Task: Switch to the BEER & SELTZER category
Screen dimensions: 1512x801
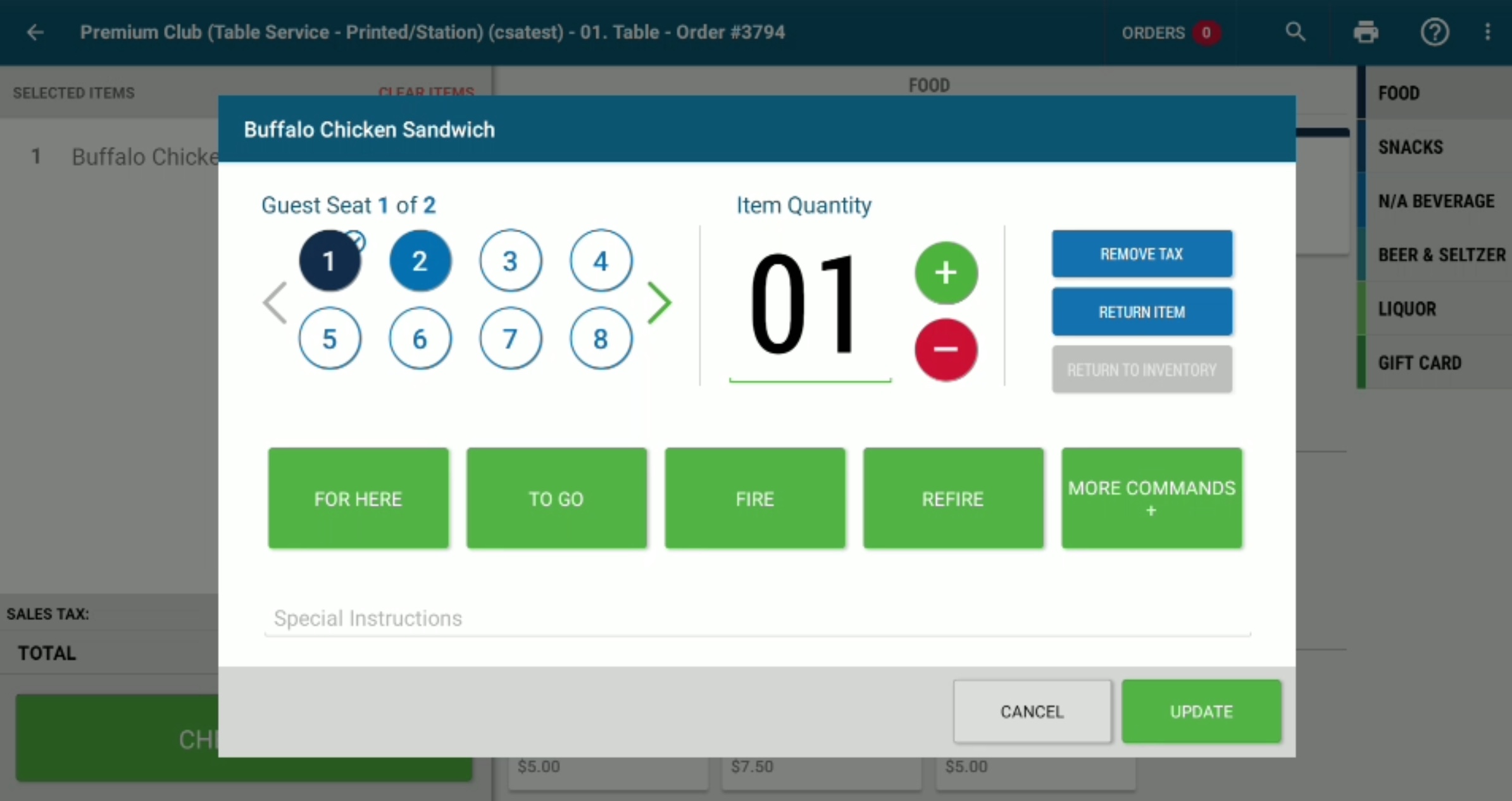Action: click(1435, 254)
